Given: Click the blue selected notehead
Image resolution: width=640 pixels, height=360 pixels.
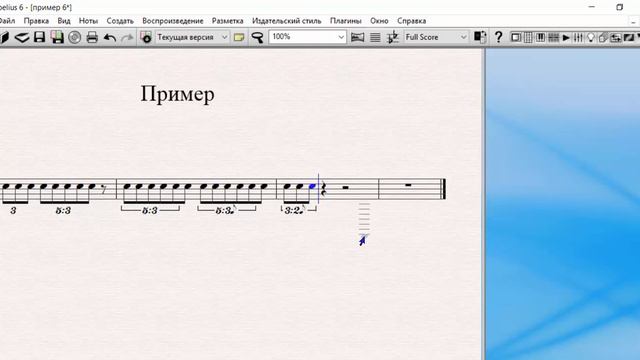Looking at the screenshot, I should (313, 187).
